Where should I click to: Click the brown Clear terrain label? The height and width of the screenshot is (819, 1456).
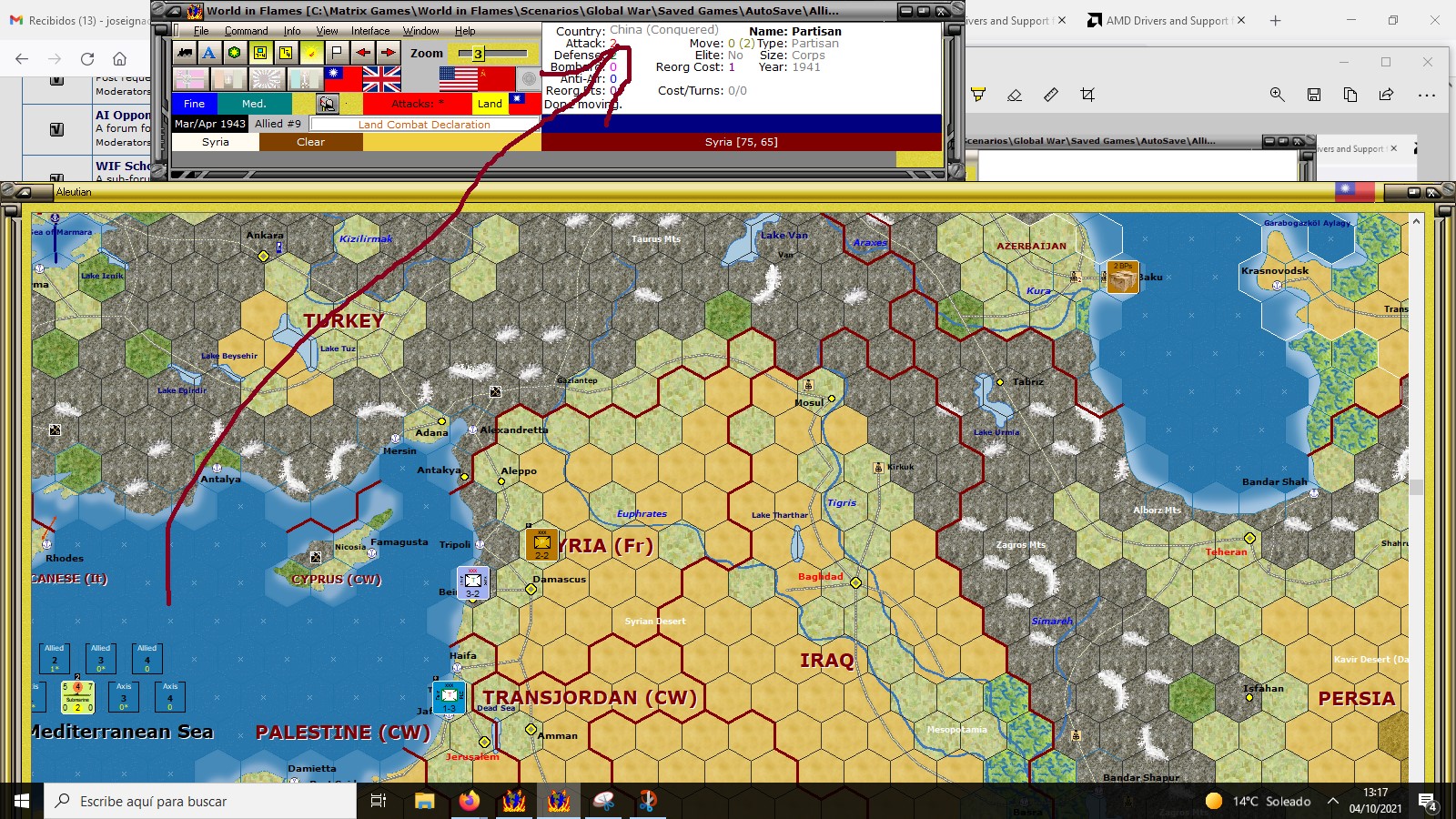310,142
